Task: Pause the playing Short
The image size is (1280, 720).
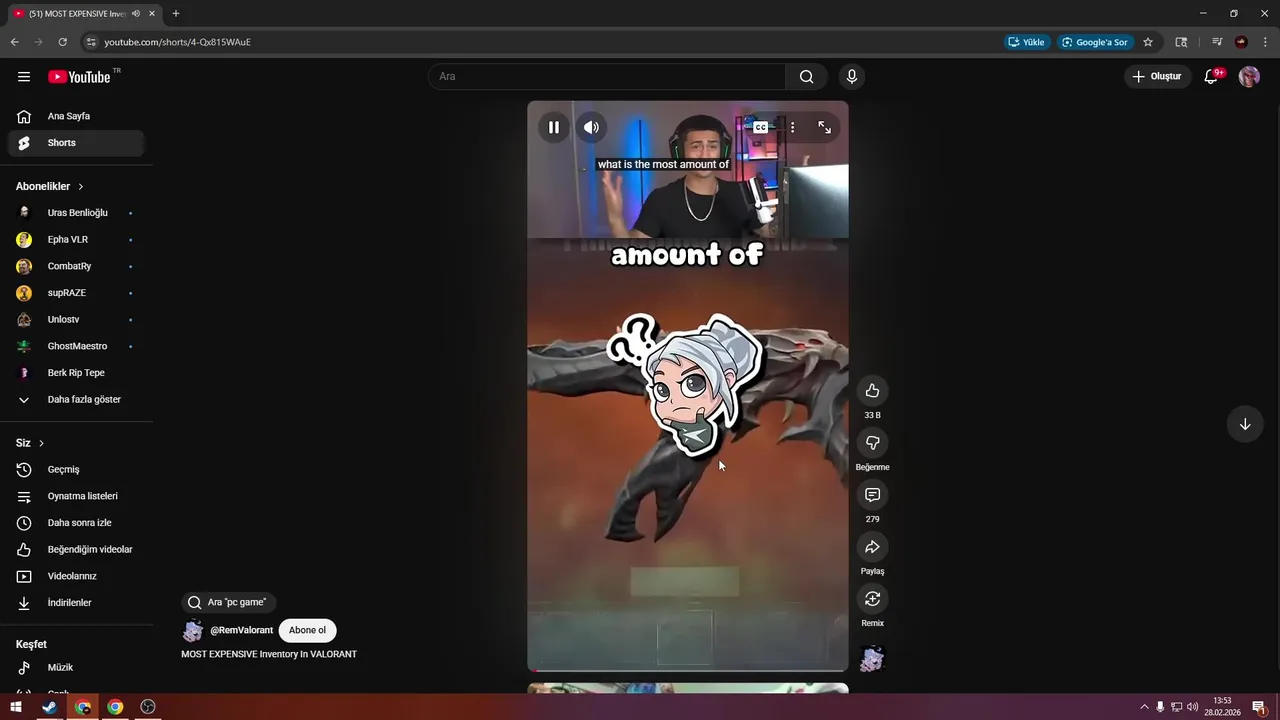Action: [x=553, y=127]
